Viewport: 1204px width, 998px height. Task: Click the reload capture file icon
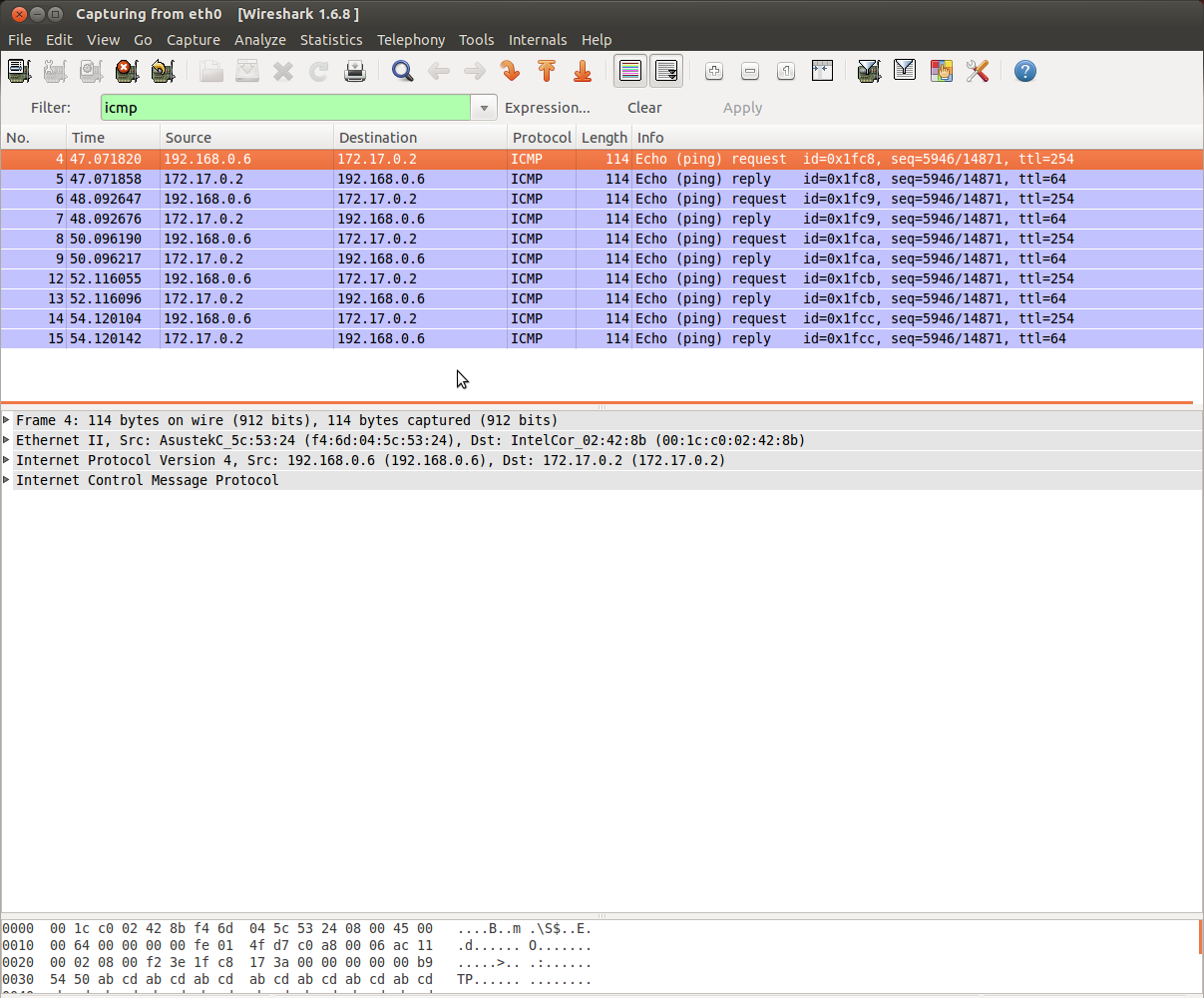tap(319, 71)
